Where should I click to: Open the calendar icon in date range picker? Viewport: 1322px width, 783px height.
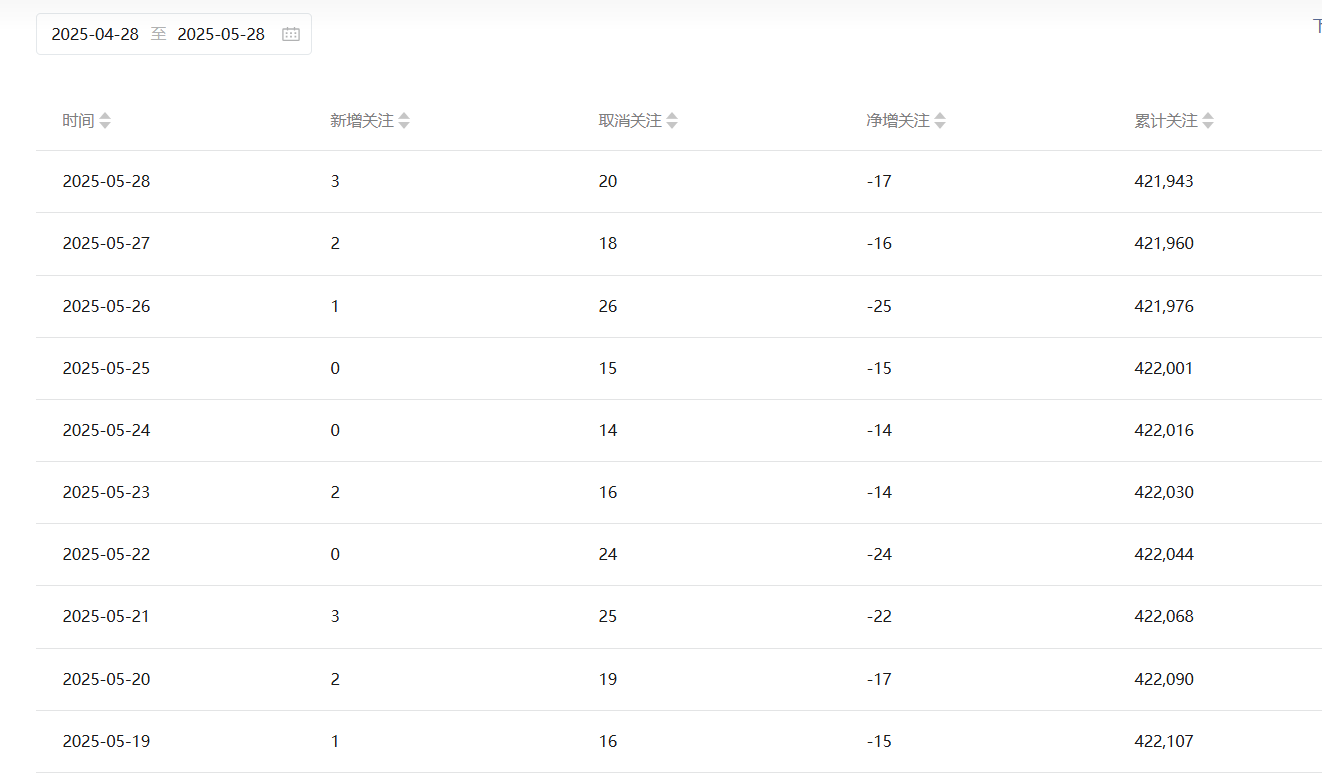pyautogui.click(x=291, y=34)
